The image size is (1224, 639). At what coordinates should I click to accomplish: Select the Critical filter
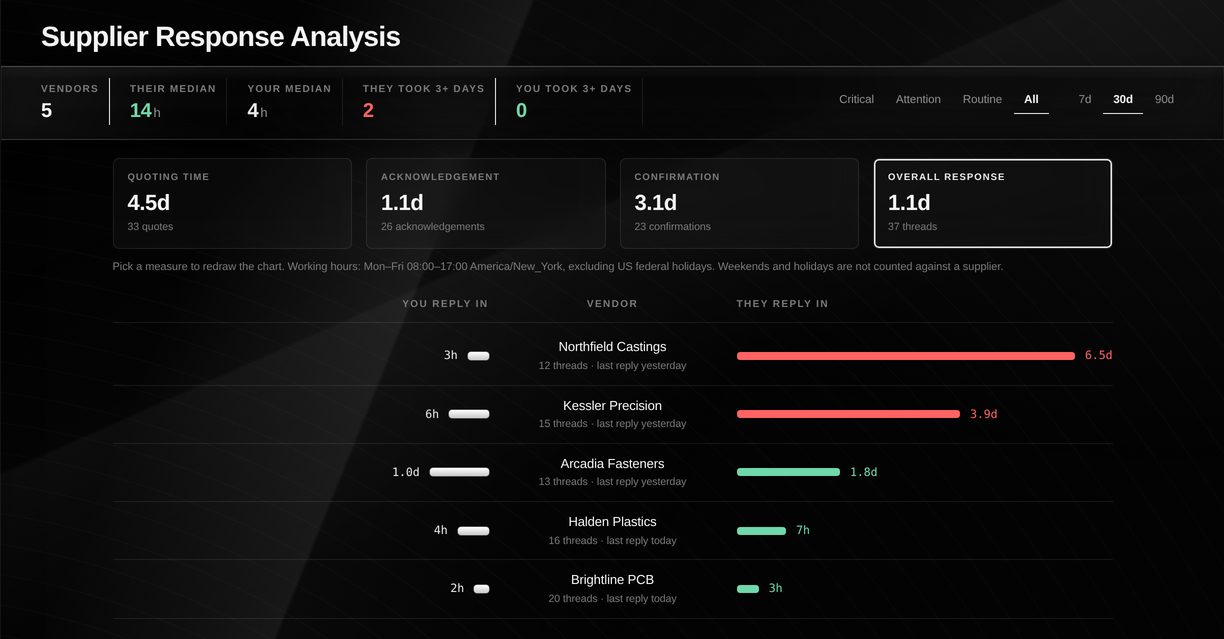[x=856, y=99]
